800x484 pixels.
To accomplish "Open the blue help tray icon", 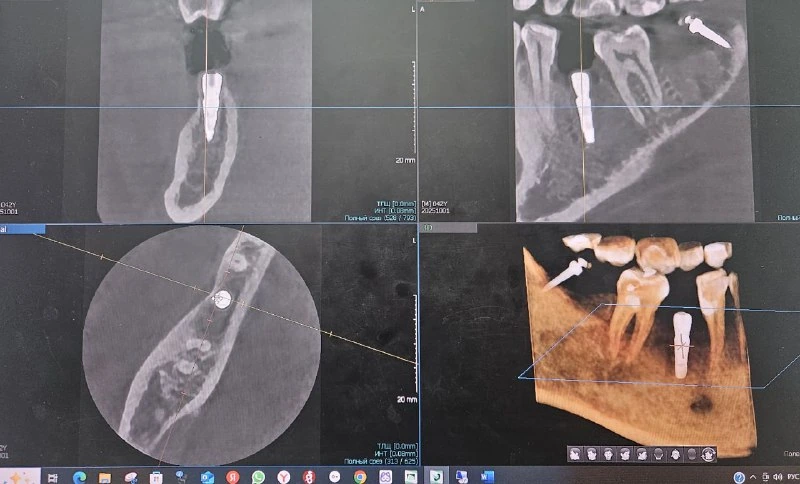I will (x=739, y=477).
